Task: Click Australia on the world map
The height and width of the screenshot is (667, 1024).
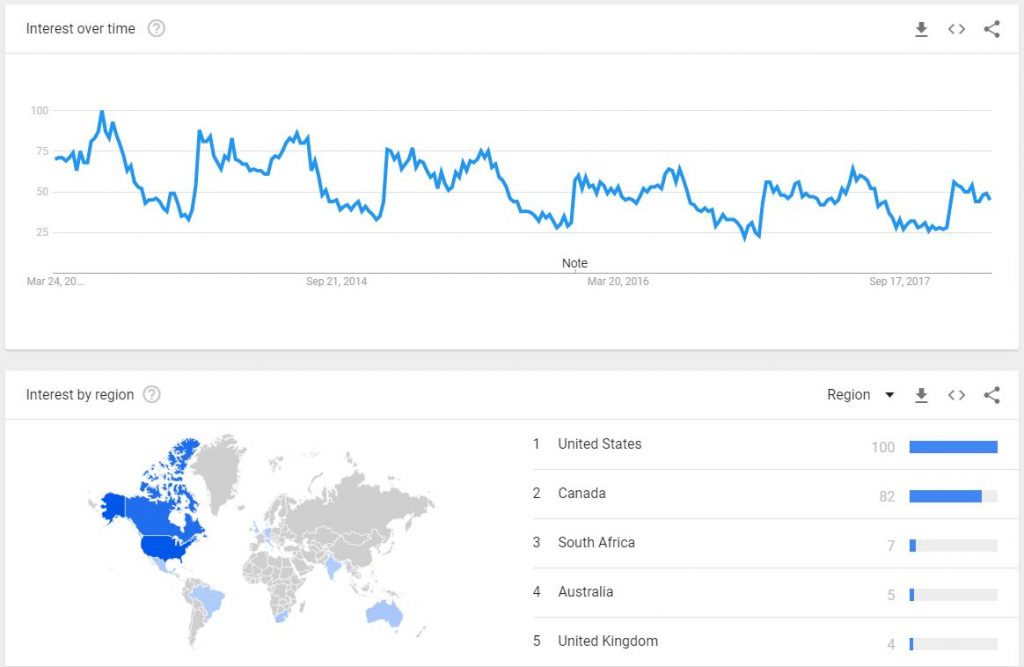Action: click(385, 613)
